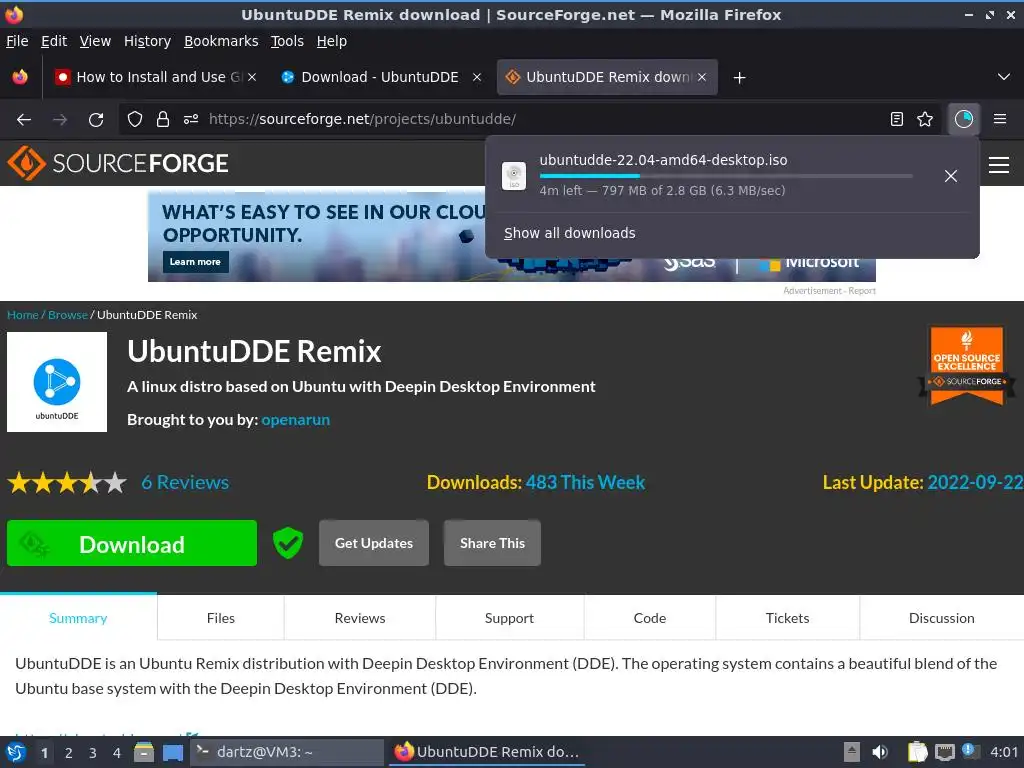Screen dimensions: 1024x768
Task: Open the SourceForge site hamburger menu
Action: coord(999,165)
